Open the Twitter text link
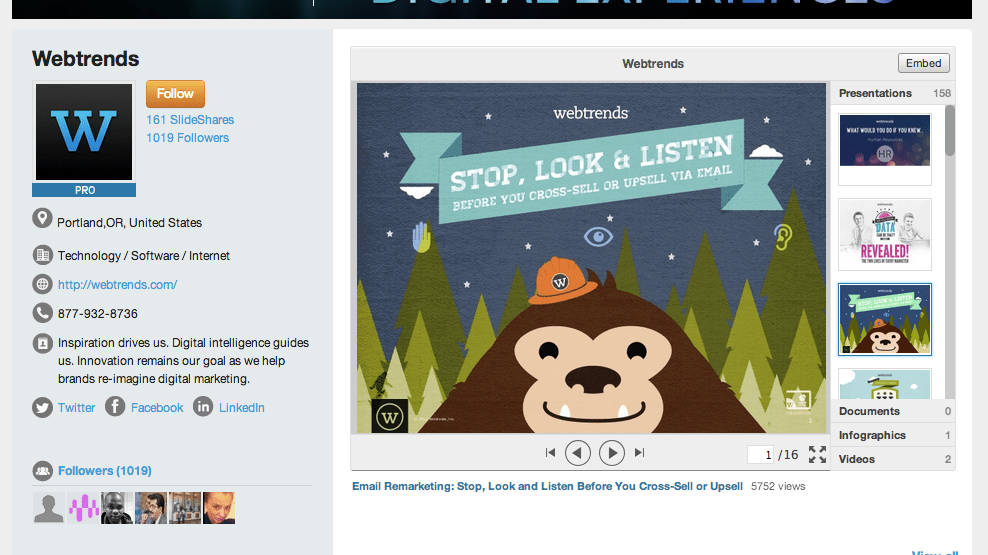 pos(76,408)
